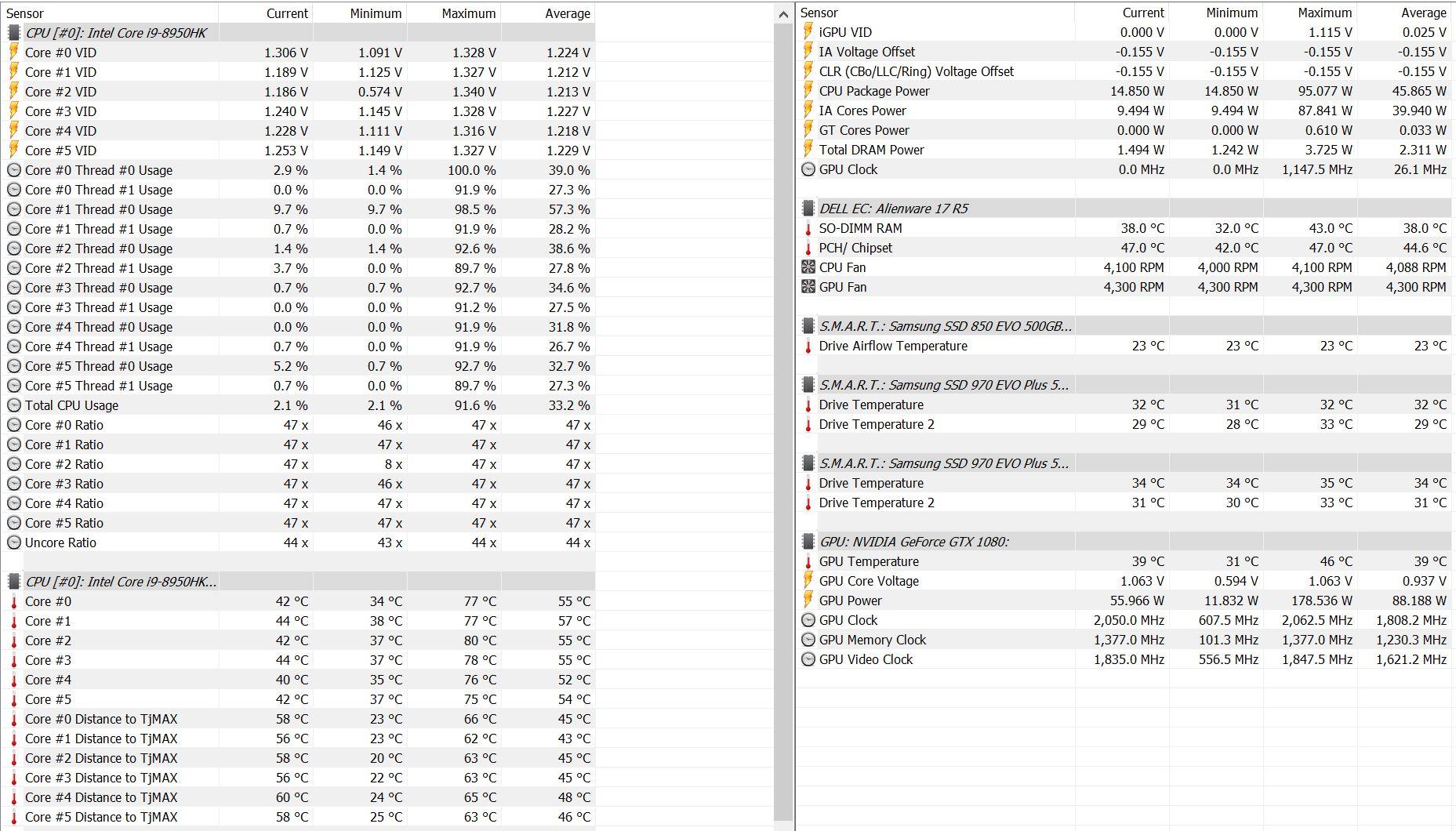The image size is (1456, 831).
Task: Click the left panel Minimum column header
Action: [360, 13]
